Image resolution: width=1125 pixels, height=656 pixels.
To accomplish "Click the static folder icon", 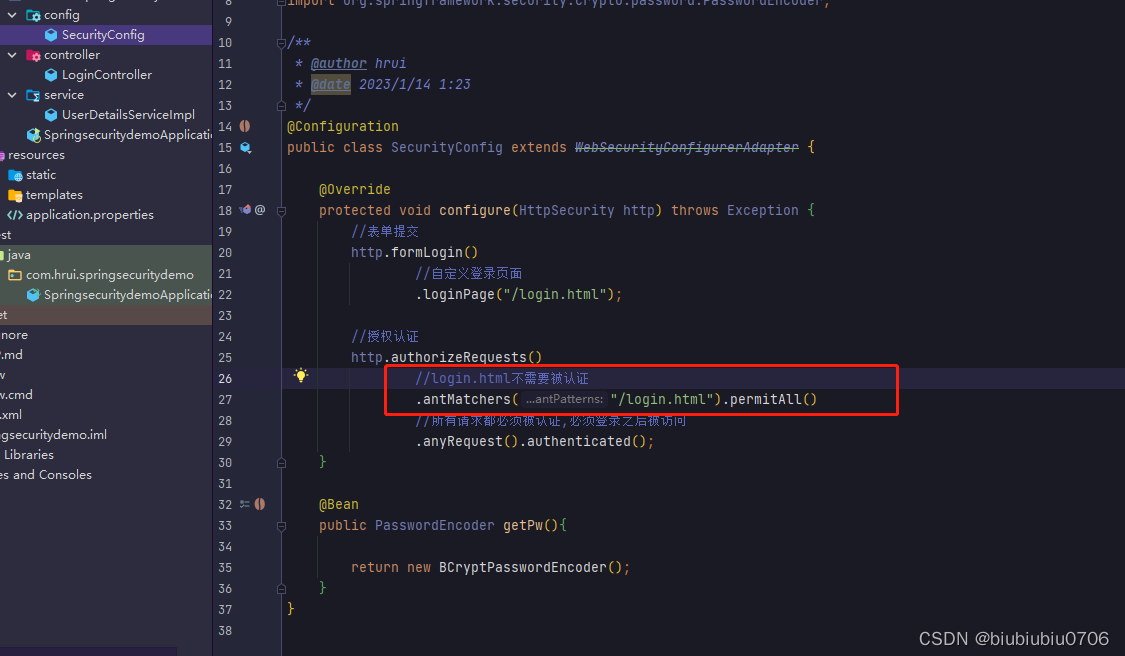I will 15,175.
